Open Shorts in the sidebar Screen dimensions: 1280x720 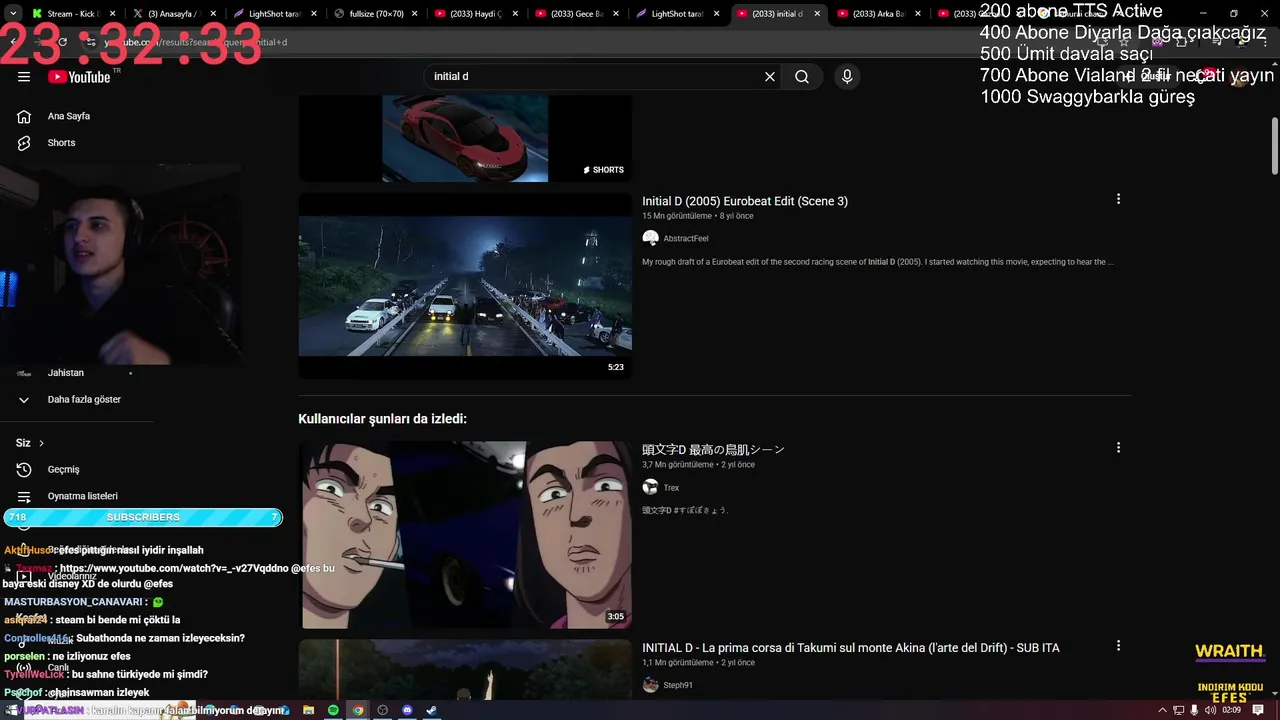tap(61, 143)
